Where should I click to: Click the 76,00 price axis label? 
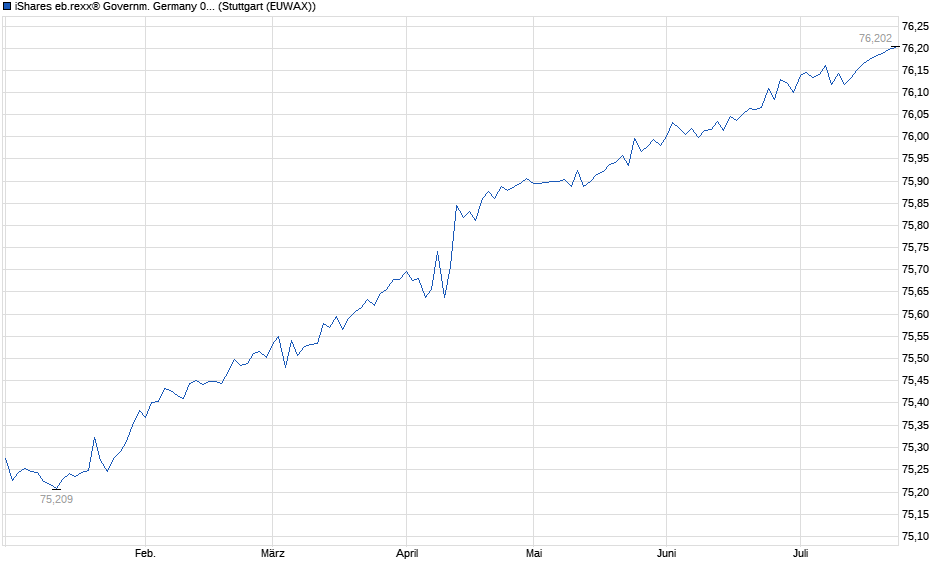[915, 137]
